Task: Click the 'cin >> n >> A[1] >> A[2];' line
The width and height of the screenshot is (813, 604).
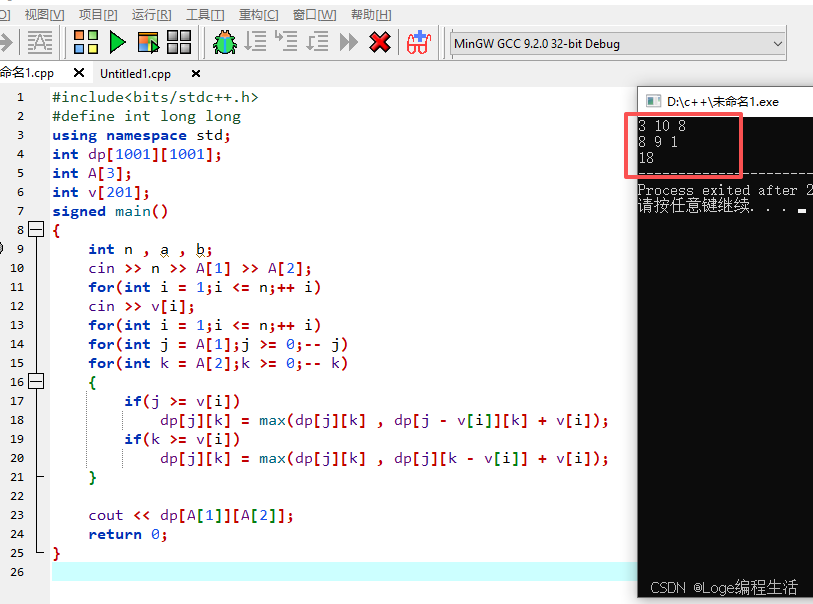Action: point(200,269)
